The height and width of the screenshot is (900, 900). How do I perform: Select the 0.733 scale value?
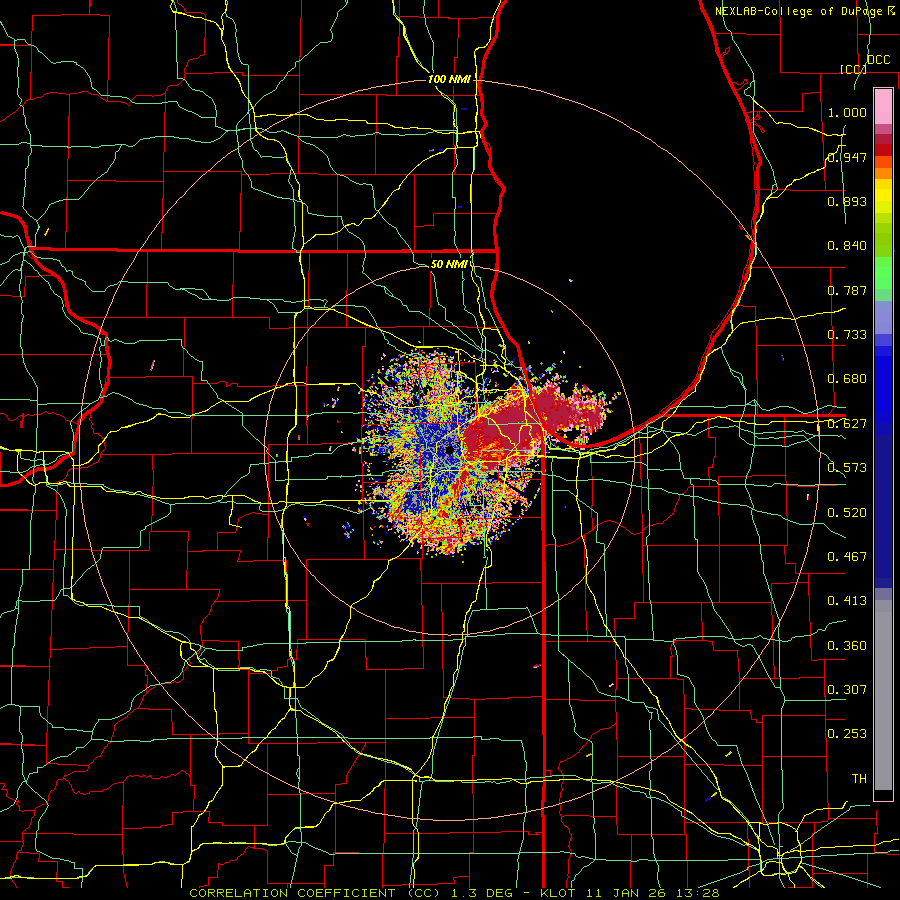point(847,335)
